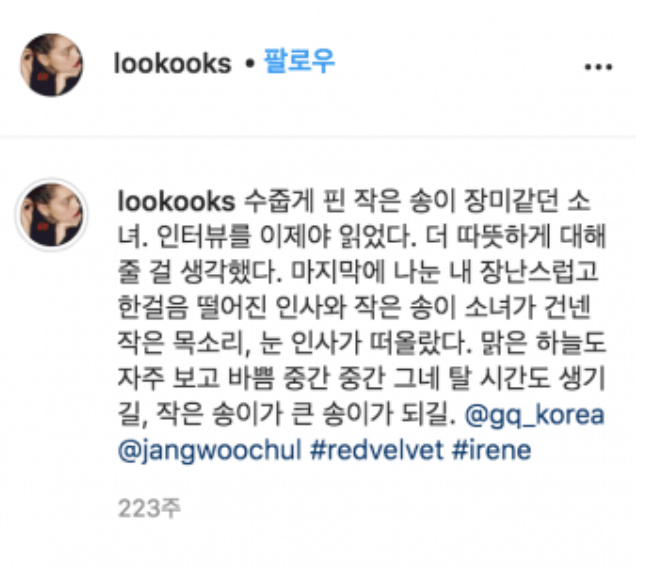Click the phrase 장미같던 in the first caption line
This screenshot has width=670, height=574.
click(511, 201)
